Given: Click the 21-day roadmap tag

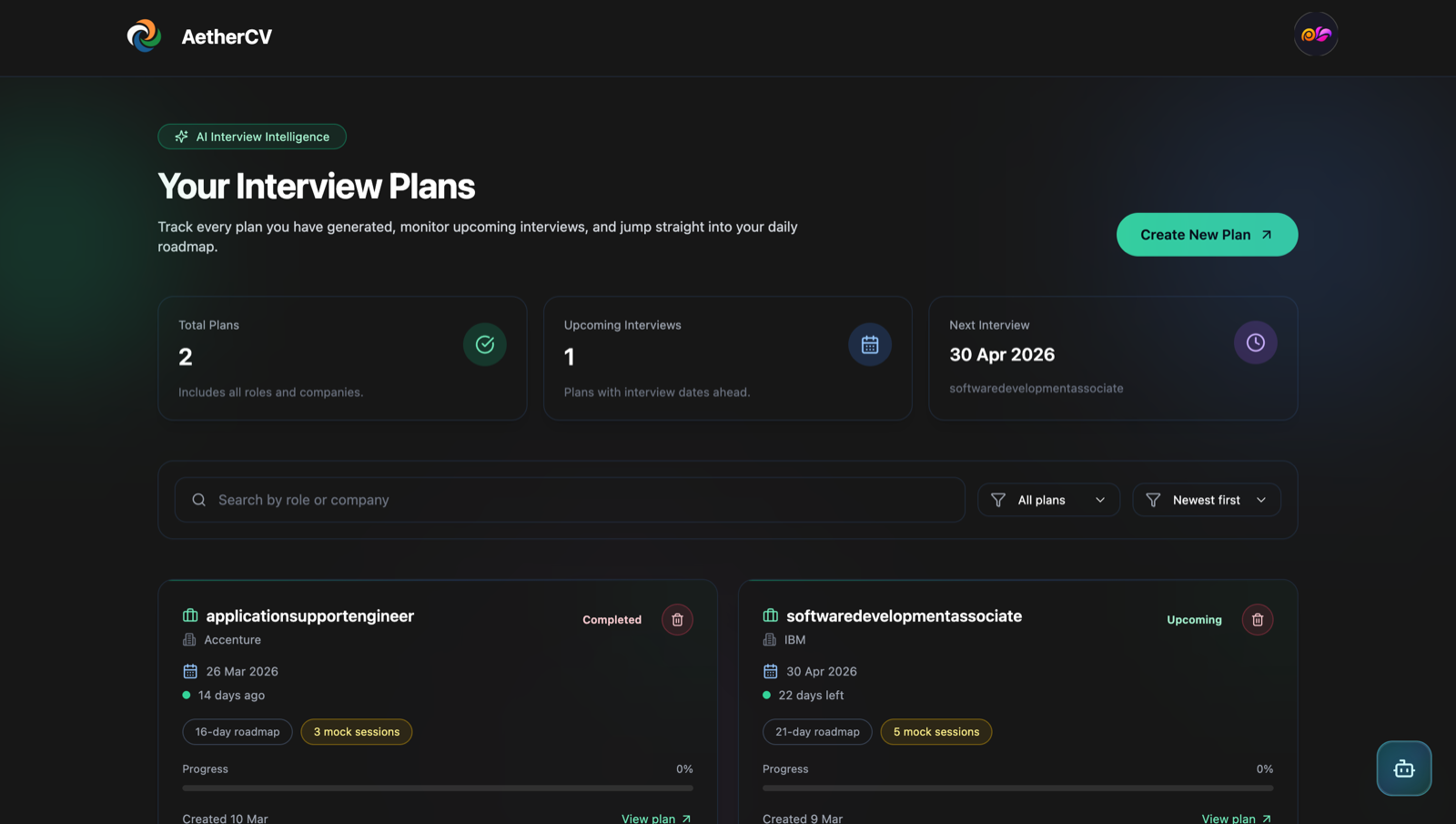Looking at the screenshot, I should pos(817,732).
